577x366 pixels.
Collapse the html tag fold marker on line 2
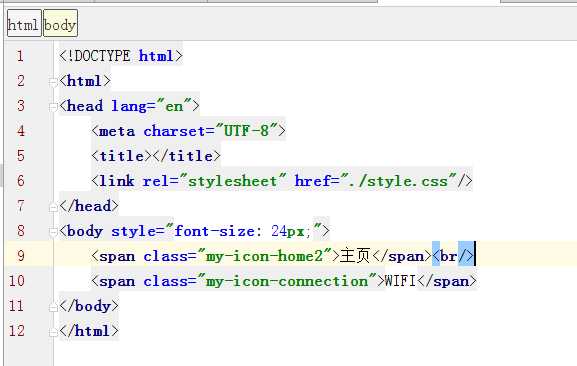pyautogui.click(x=53, y=82)
